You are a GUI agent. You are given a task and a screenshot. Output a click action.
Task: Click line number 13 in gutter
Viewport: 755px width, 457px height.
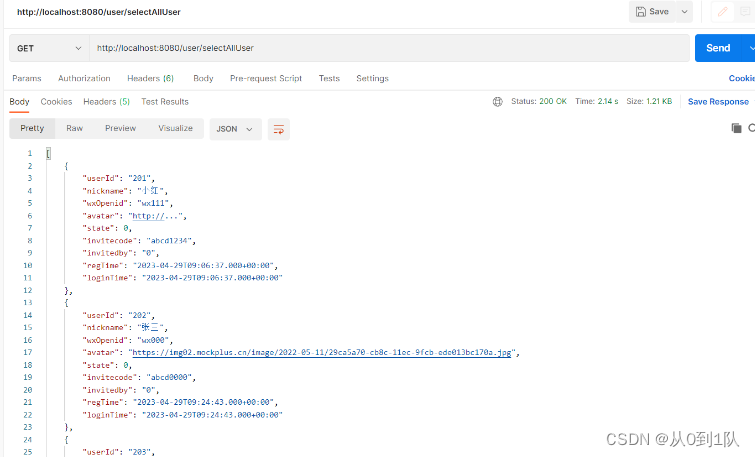[x=28, y=303]
